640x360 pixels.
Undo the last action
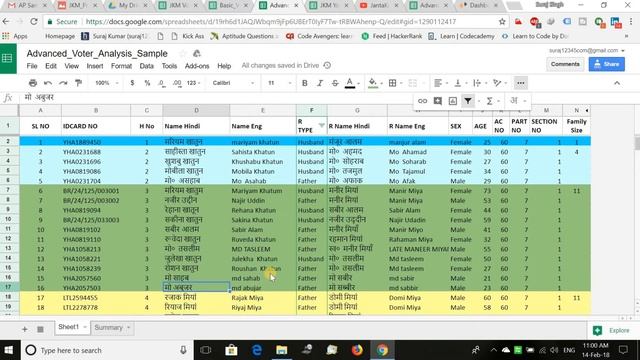tap(48, 83)
